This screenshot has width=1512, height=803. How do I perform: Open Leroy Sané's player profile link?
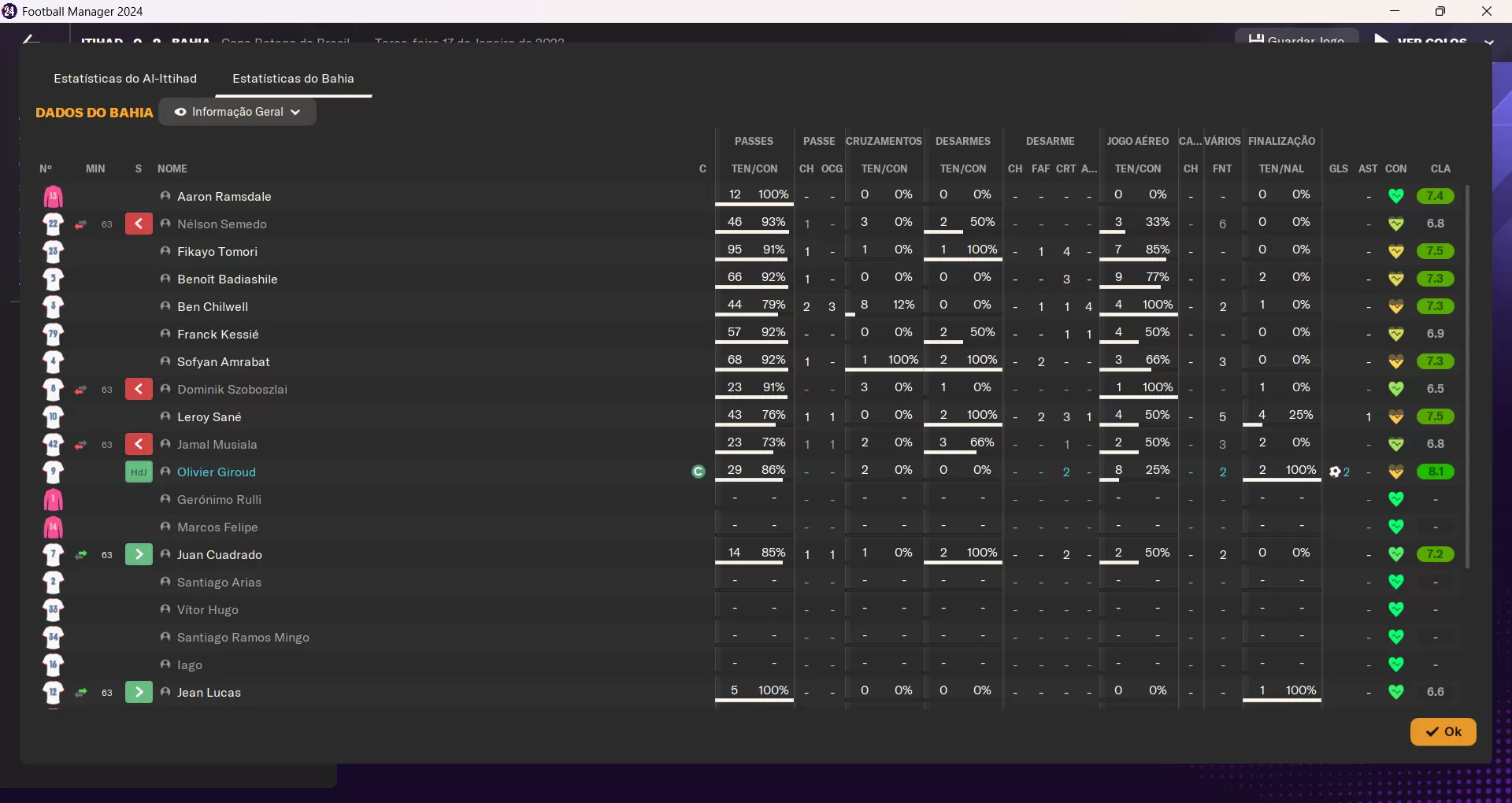coord(209,417)
